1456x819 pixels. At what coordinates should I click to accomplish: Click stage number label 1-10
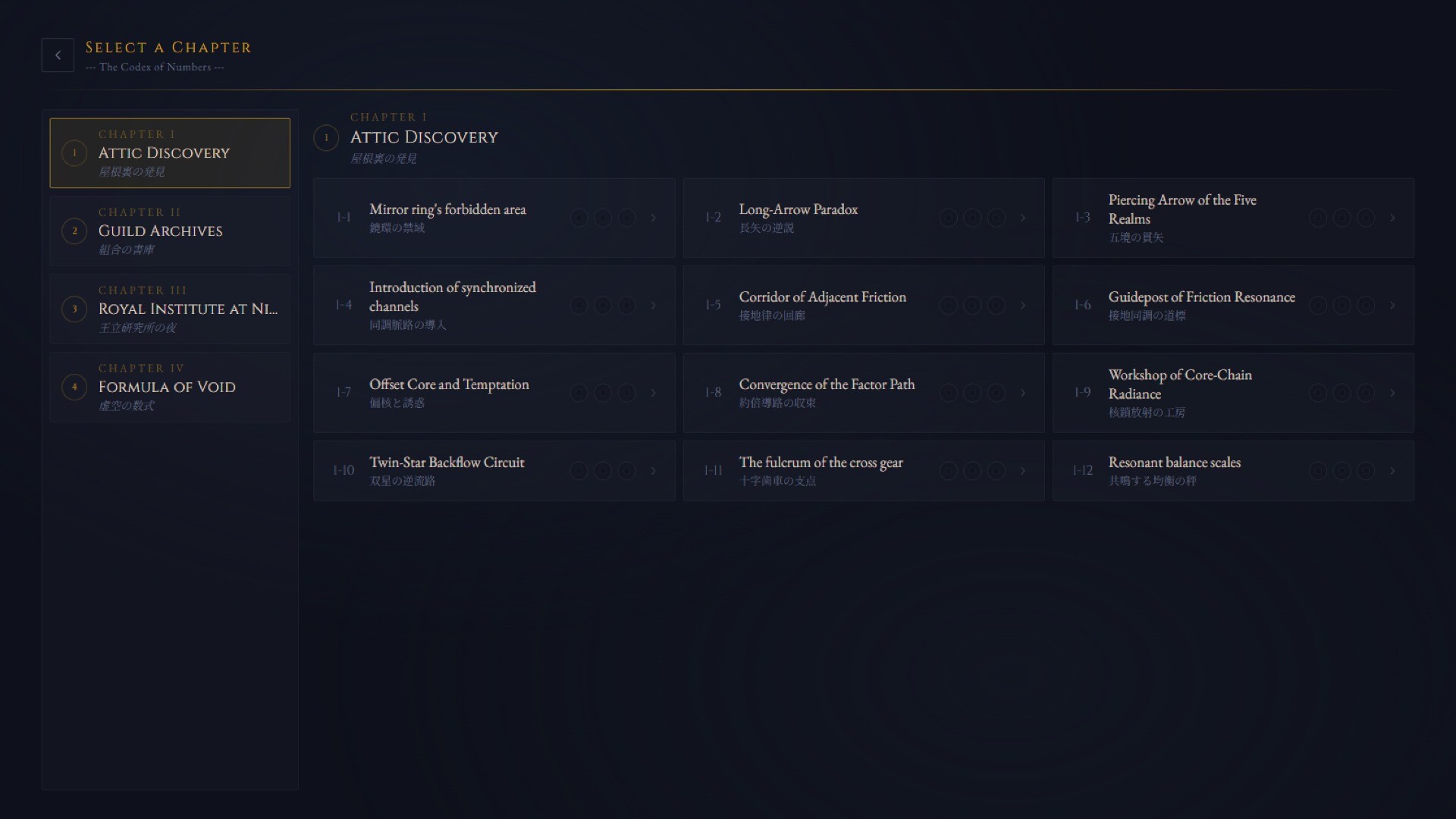344,470
